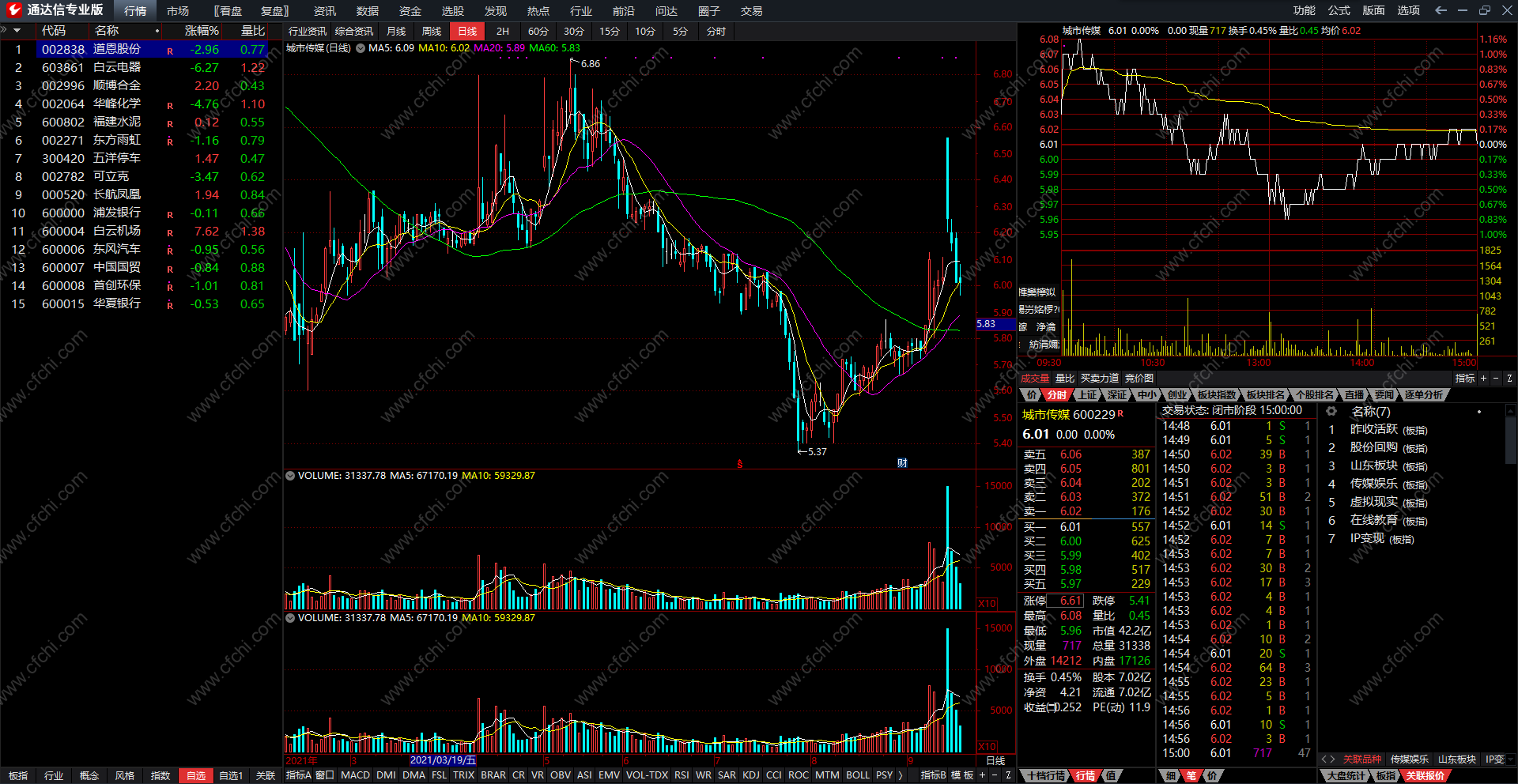
Task: Click the Z icon in intraday indicator bar
Action: pyautogui.click(x=1509, y=379)
